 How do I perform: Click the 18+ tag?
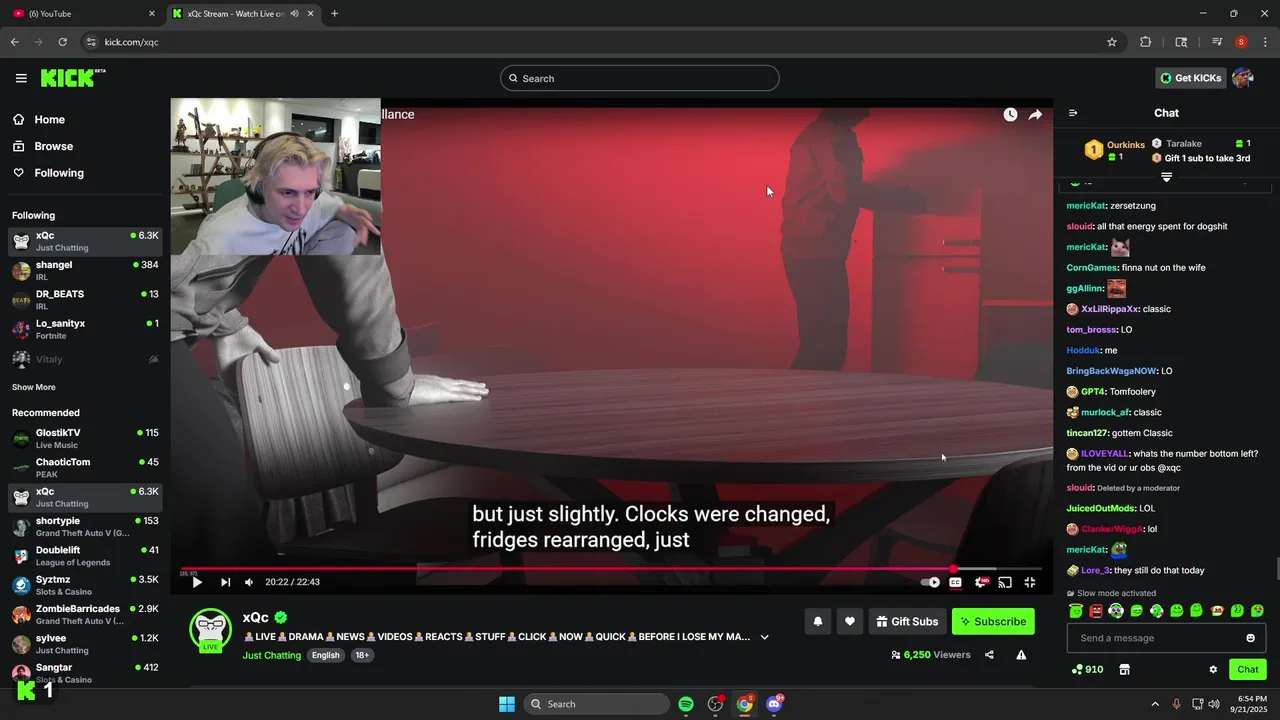coord(362,655)
